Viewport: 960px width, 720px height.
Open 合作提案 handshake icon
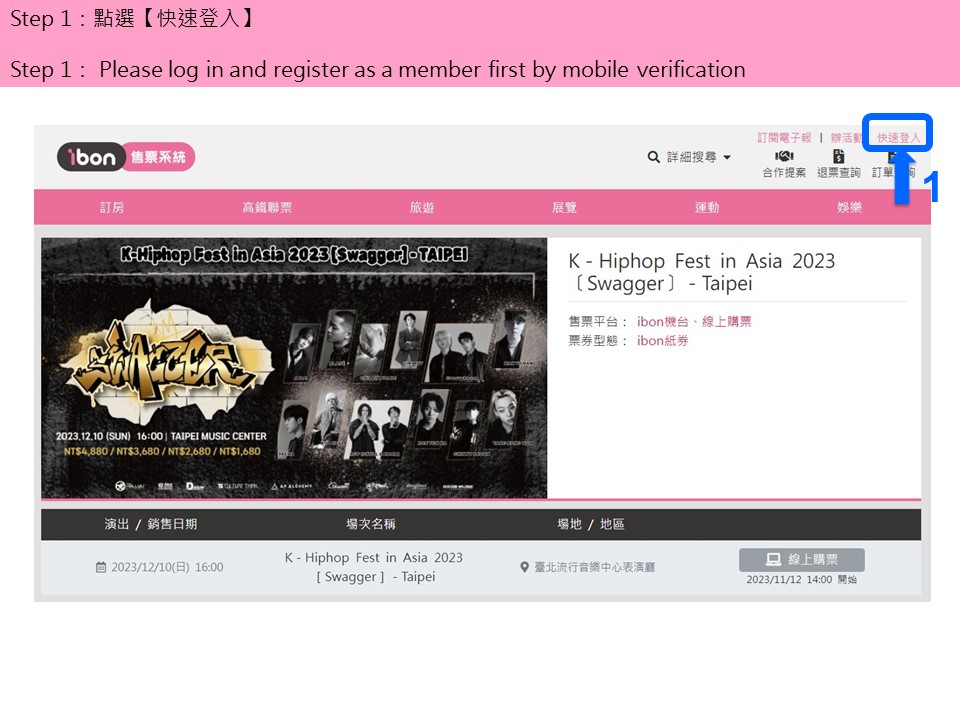(x=784, y=157)
